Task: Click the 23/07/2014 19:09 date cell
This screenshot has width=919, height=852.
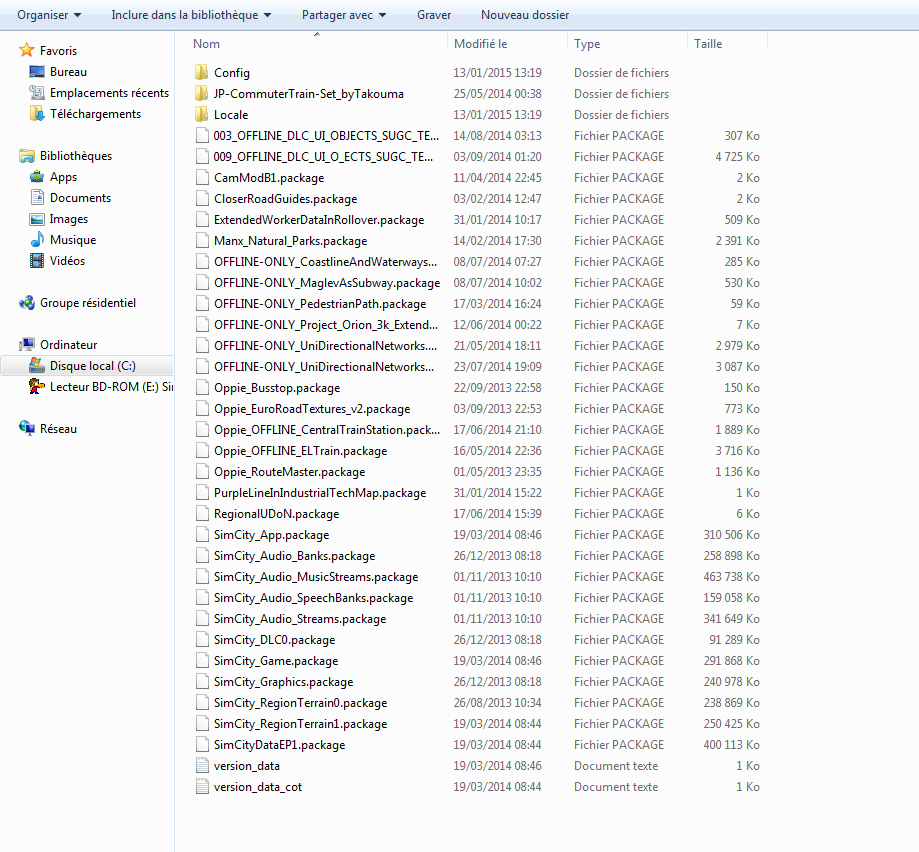Action: [x=498, y=367]
